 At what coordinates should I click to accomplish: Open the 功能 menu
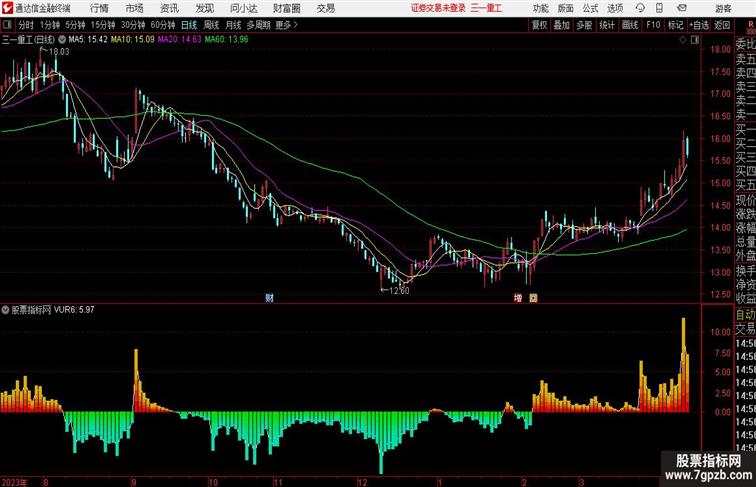pos(540,8)
